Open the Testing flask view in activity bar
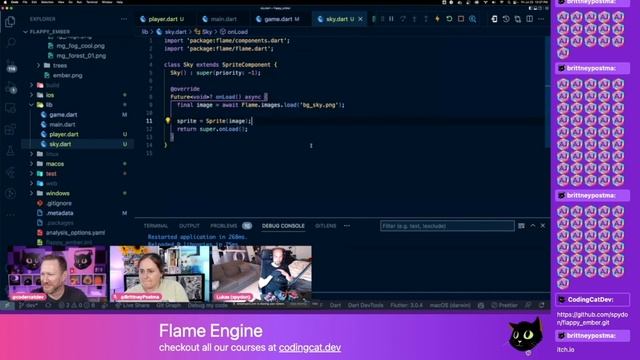The height and width of the screenshot is (360, 640). [10, 151]
